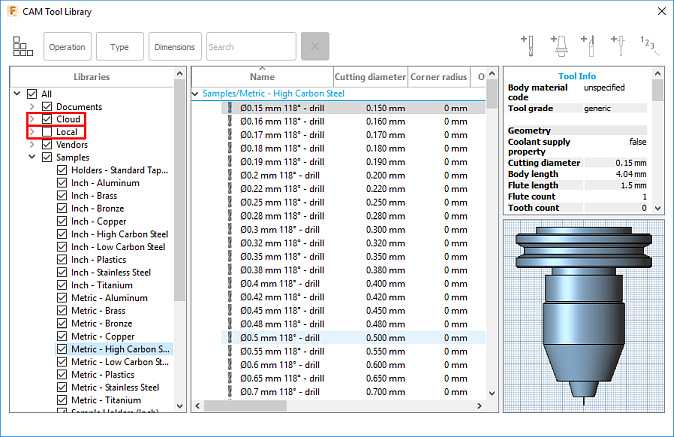Viewport: 674px width, 437px height.
Task: Open the Dimensions filter button
Action: [174, 47]
